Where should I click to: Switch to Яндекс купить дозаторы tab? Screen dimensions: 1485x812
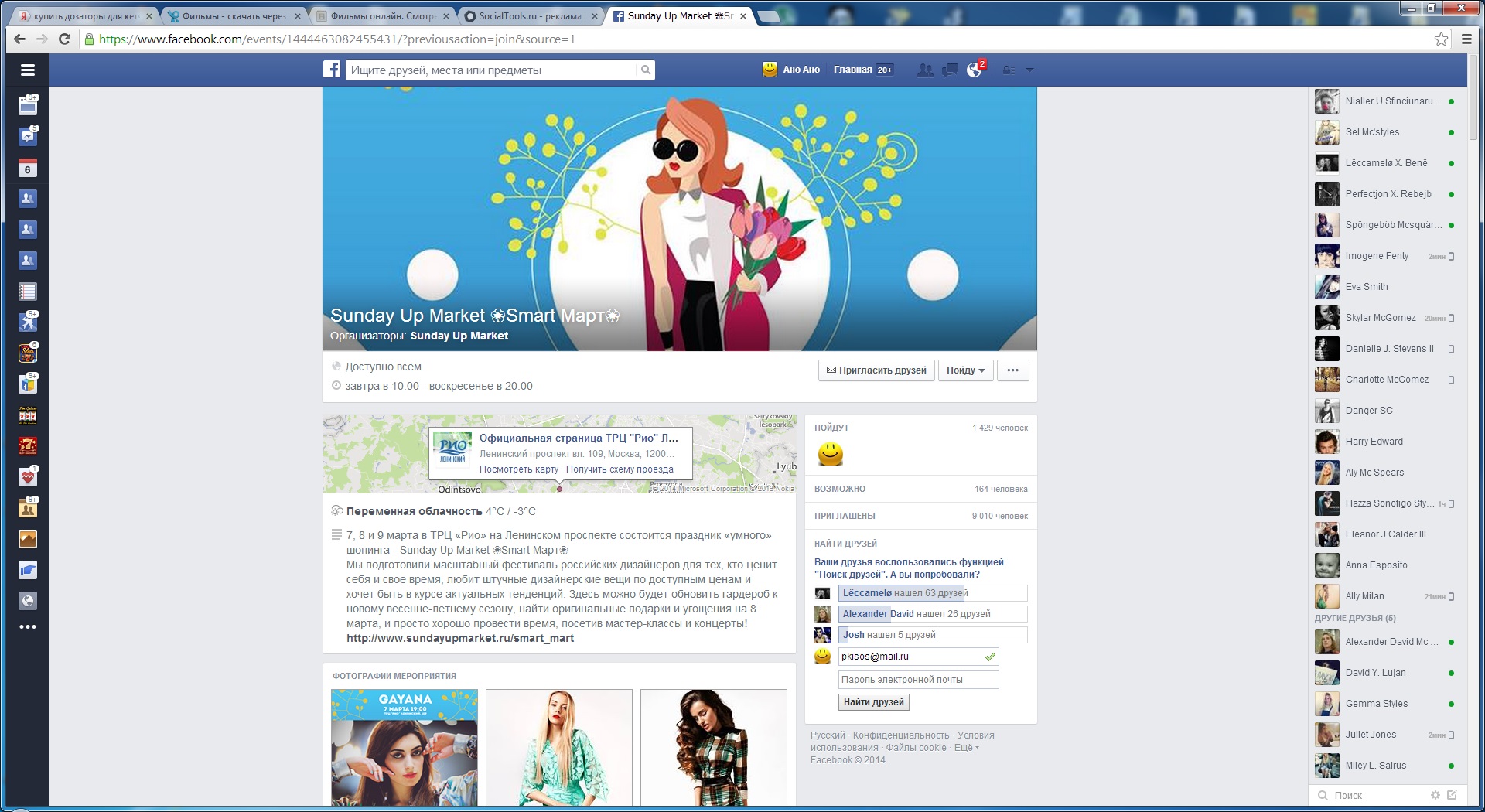(x=85, y=16)
